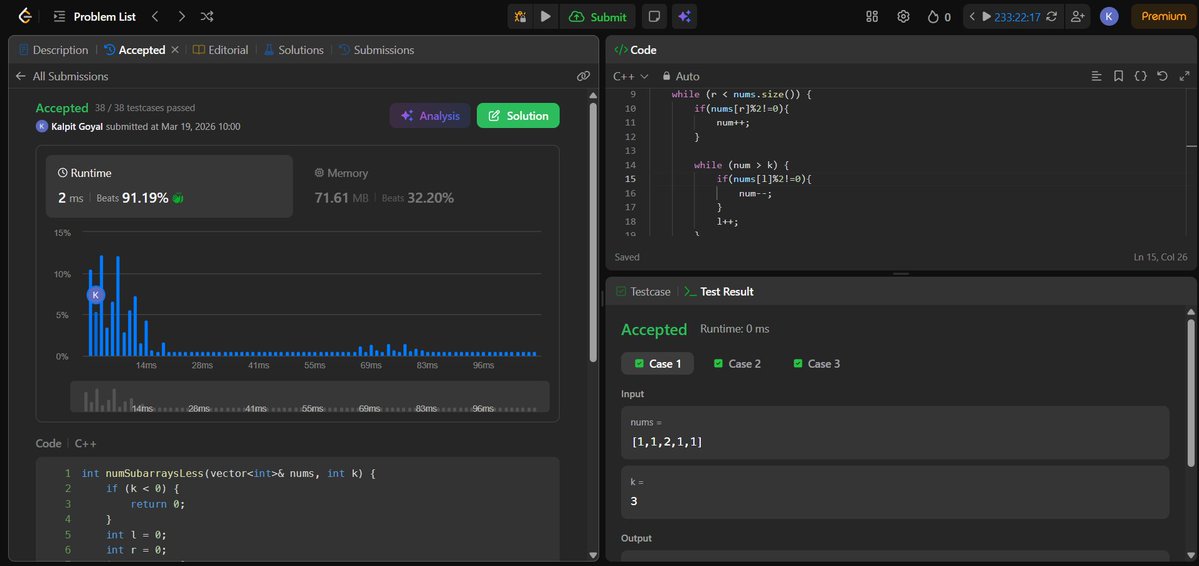Image resolution: width=1199 pixels, height=566 pixels.
Task: Open the Solutions tab
Action: pos(294,50)
